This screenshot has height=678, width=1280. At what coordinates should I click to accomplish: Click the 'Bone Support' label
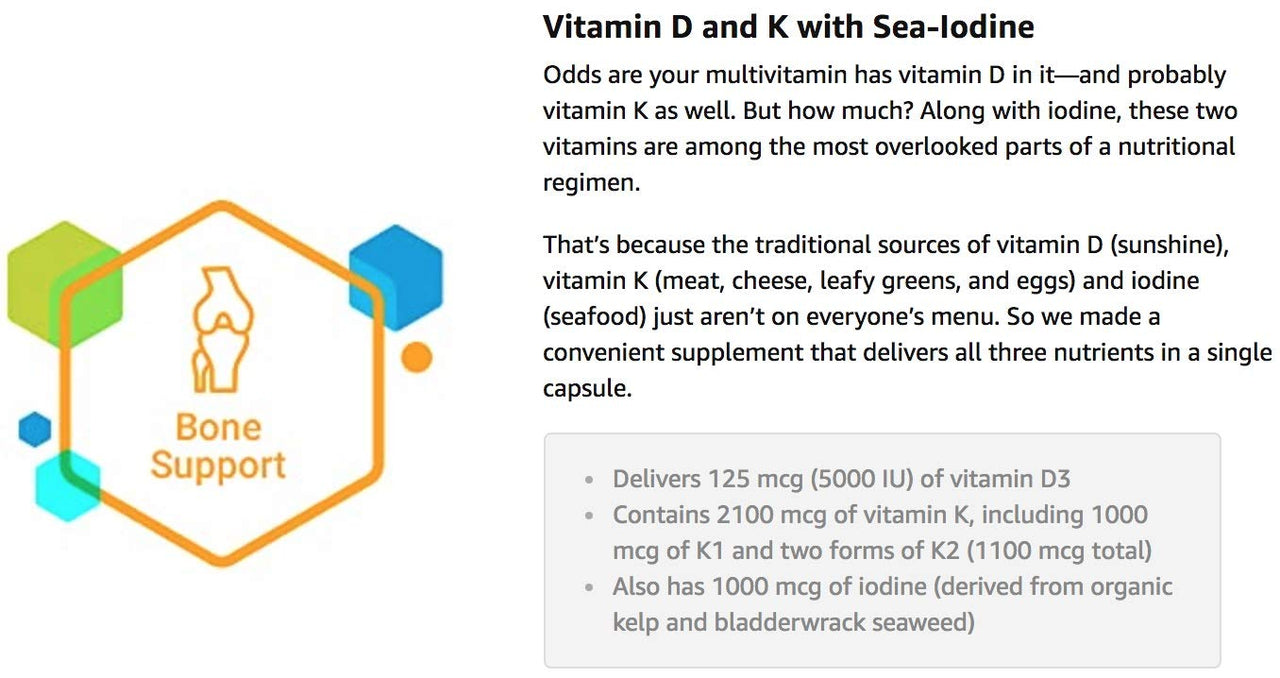pos(218,446)
